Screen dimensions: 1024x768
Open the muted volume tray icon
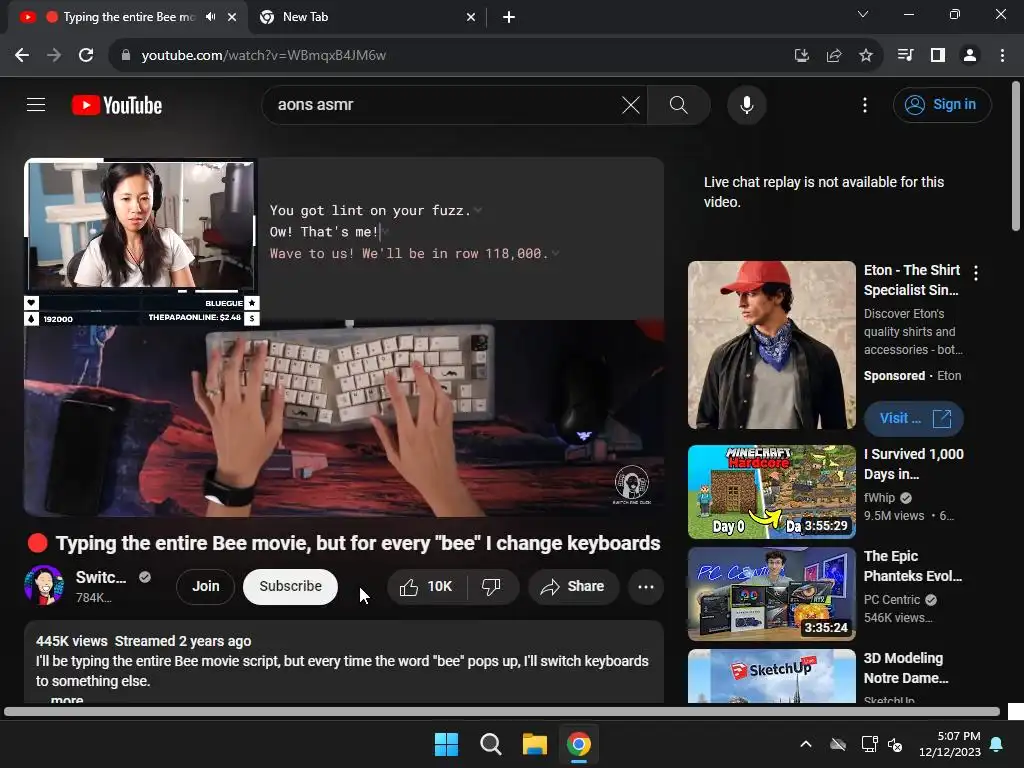point(895,744)
